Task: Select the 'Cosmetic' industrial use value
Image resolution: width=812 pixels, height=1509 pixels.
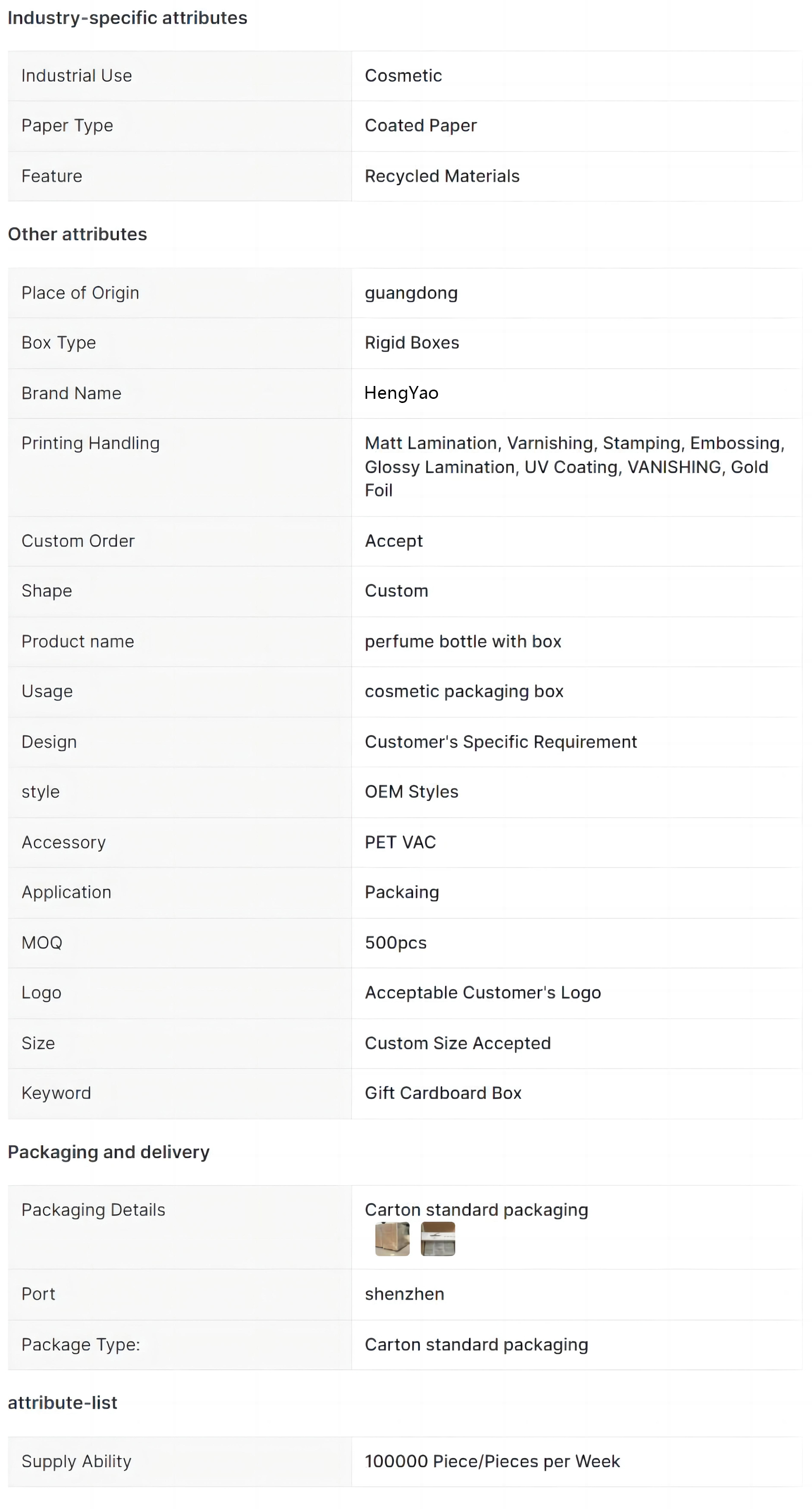Action: click(403, 76)
